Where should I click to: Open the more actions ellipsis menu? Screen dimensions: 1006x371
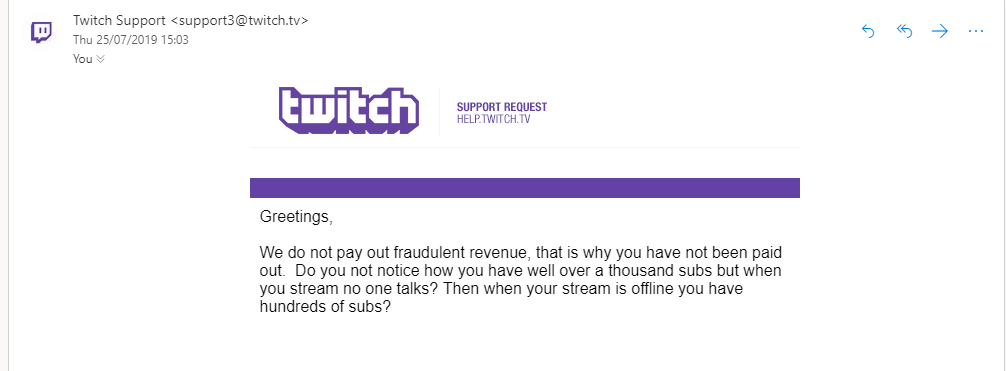pyautogui.click(x=976, y=31)
